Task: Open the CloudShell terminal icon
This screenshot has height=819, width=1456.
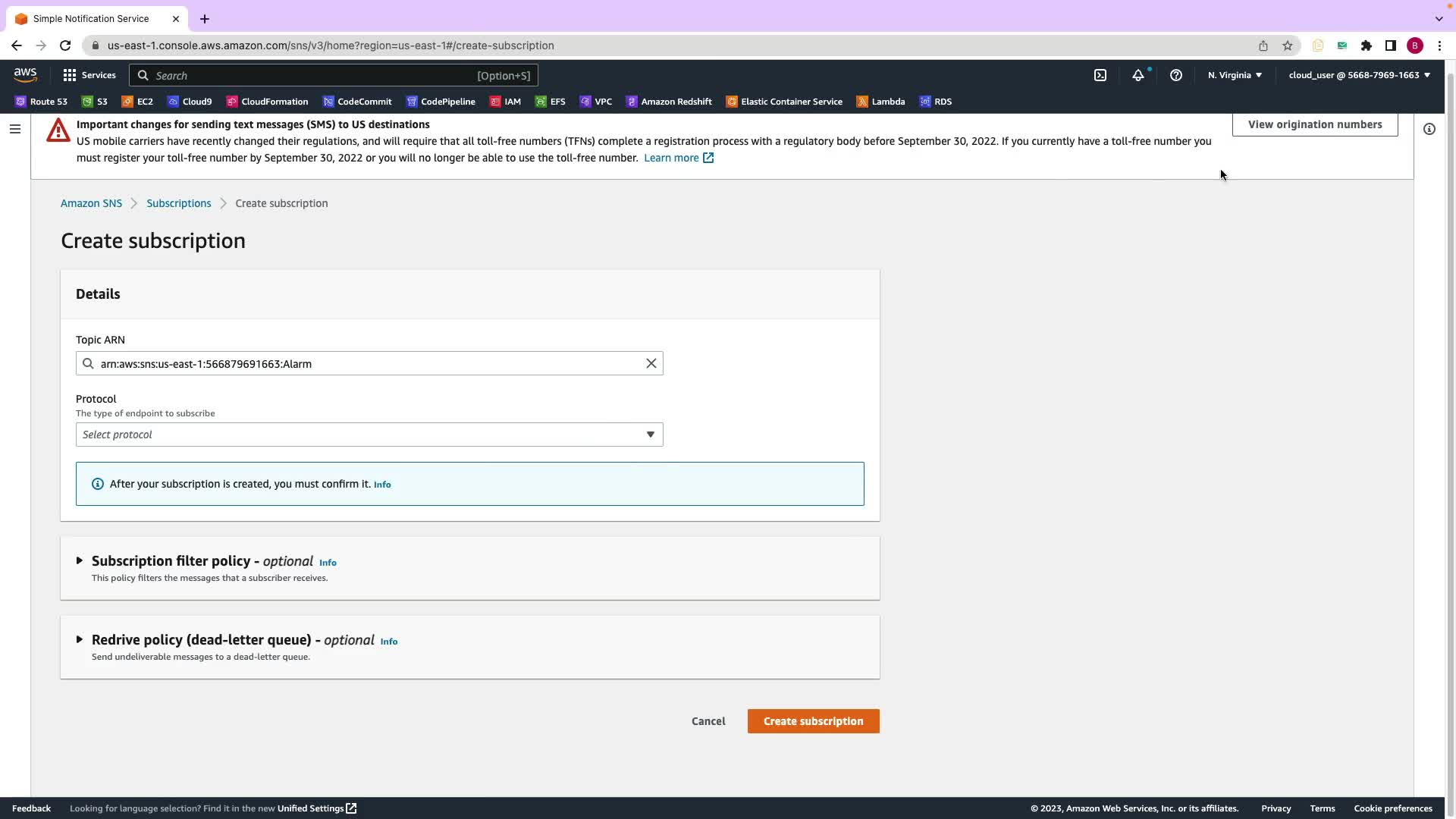Action: tap(1100, 75)
